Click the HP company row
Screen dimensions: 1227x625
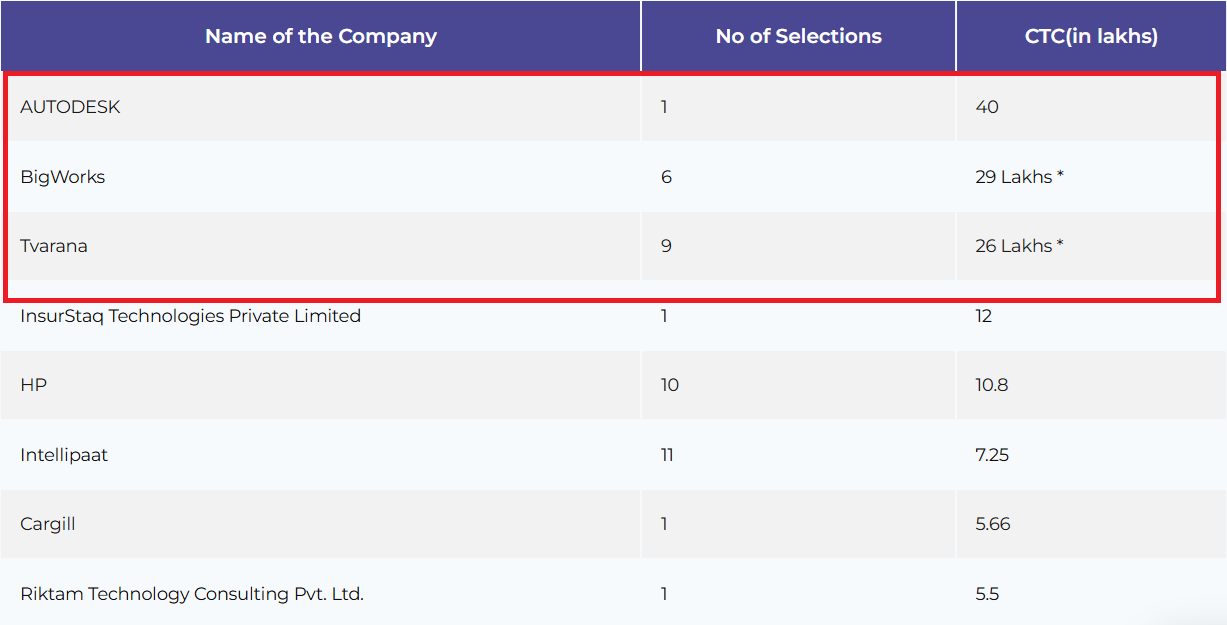34,385
